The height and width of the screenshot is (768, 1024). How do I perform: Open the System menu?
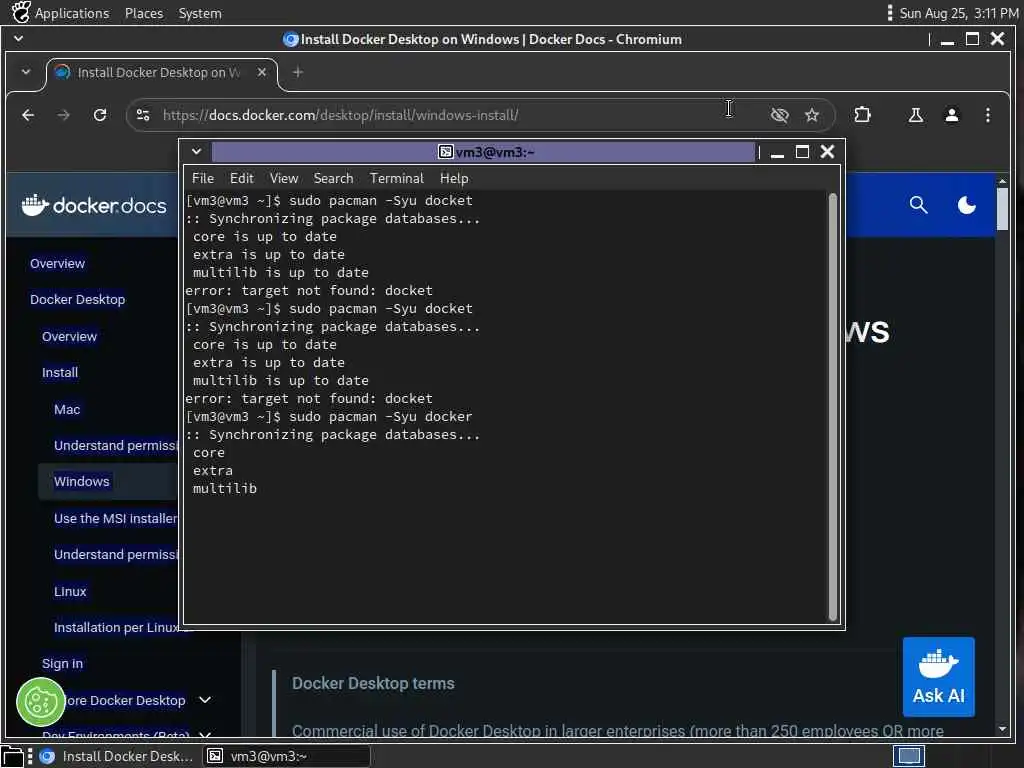(200, 13)
